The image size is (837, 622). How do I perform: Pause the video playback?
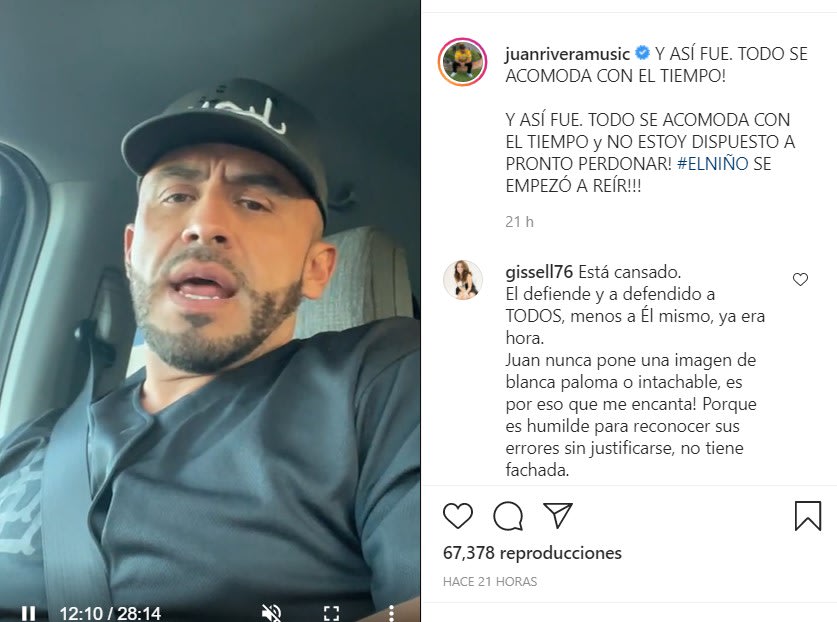pyautogui.click(x=28, y=613)
